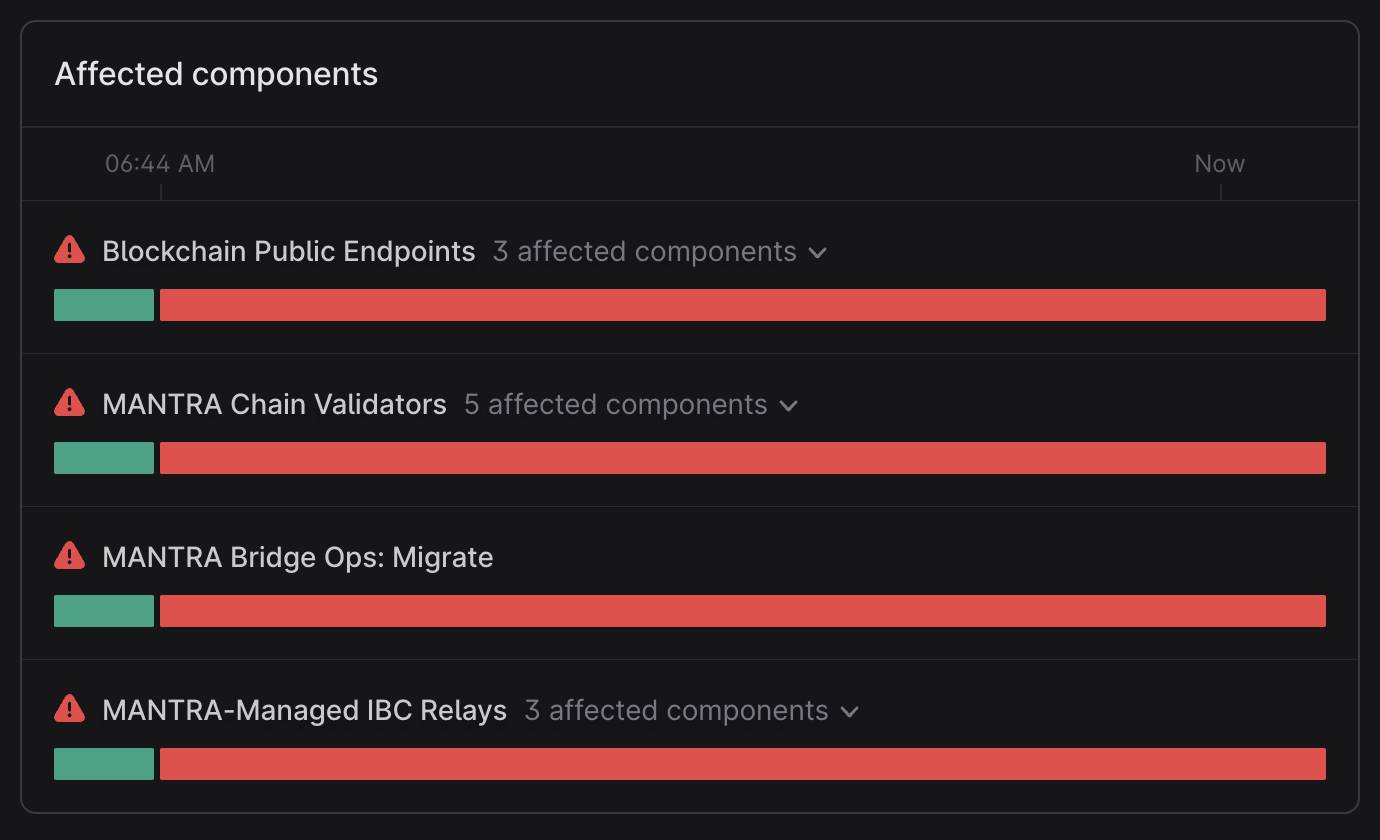Select the MANTRA-Managed IBC Relays title

click(x=305, y=710)
